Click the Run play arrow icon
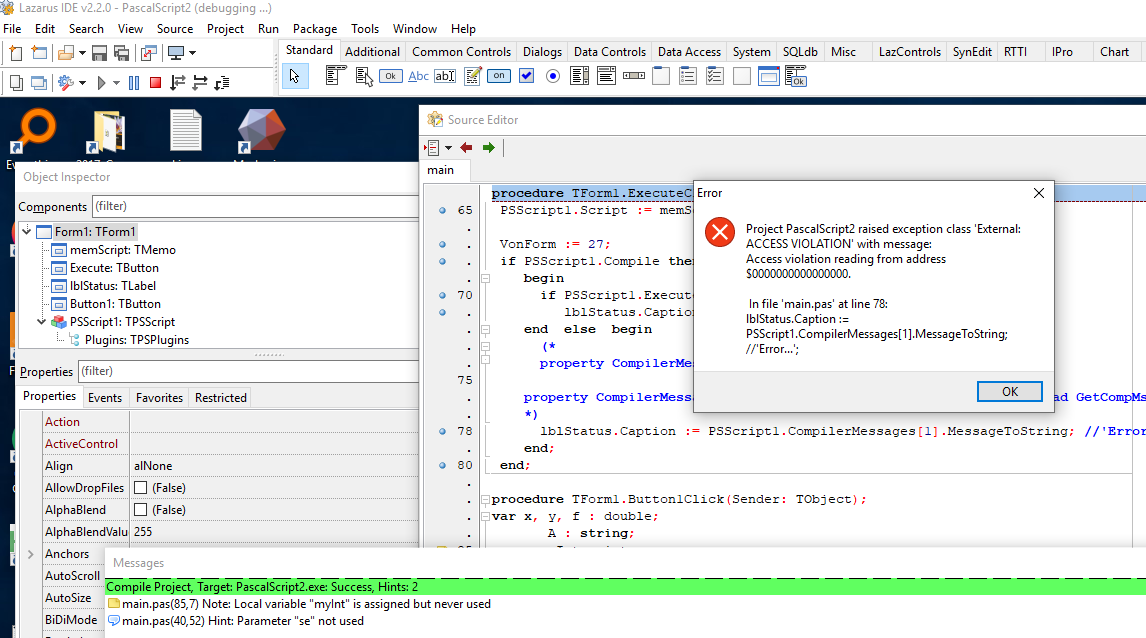 click(102, 83)
